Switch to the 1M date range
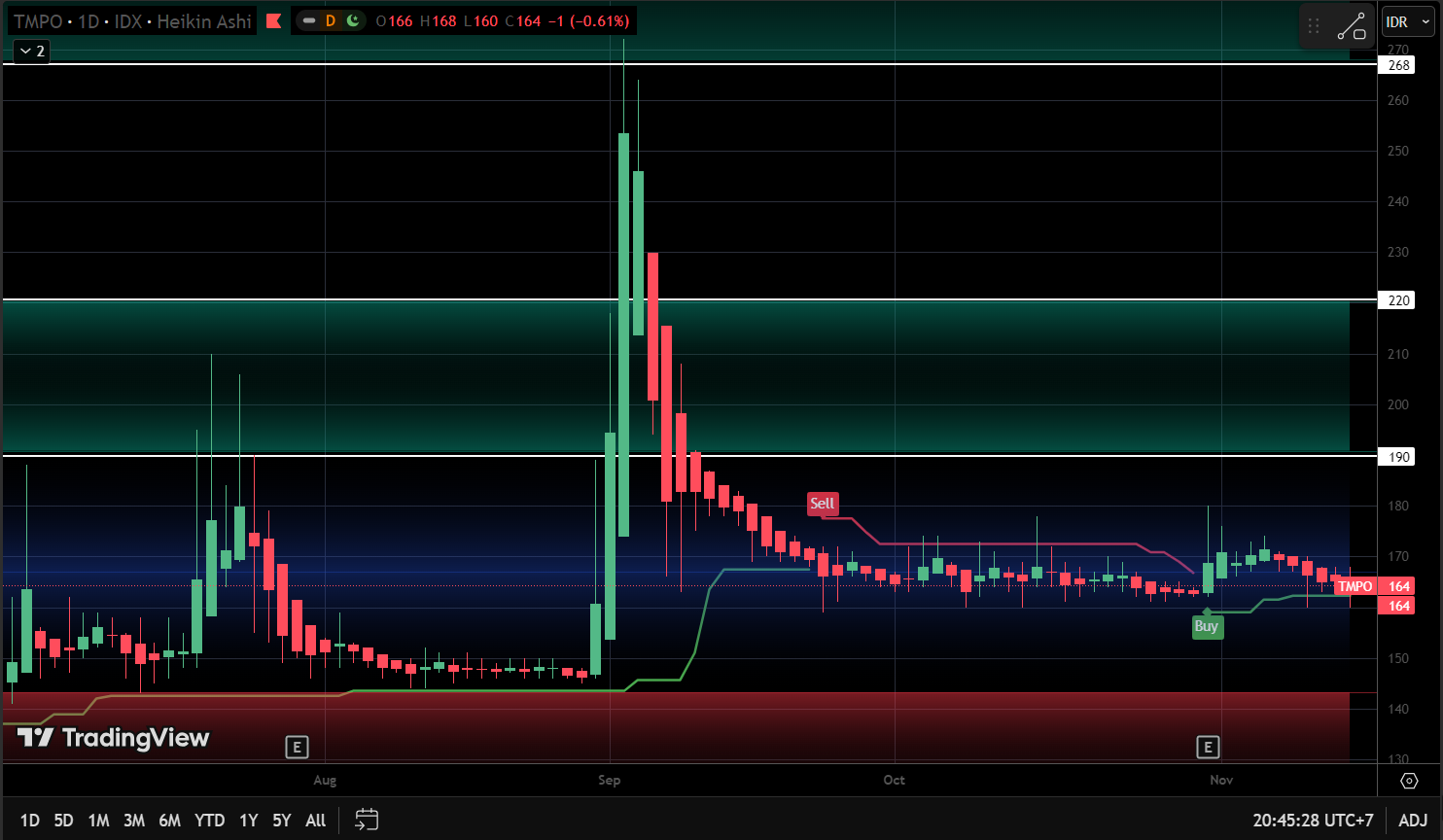This screenshot has height=840, width=1443. click(98, 821)
